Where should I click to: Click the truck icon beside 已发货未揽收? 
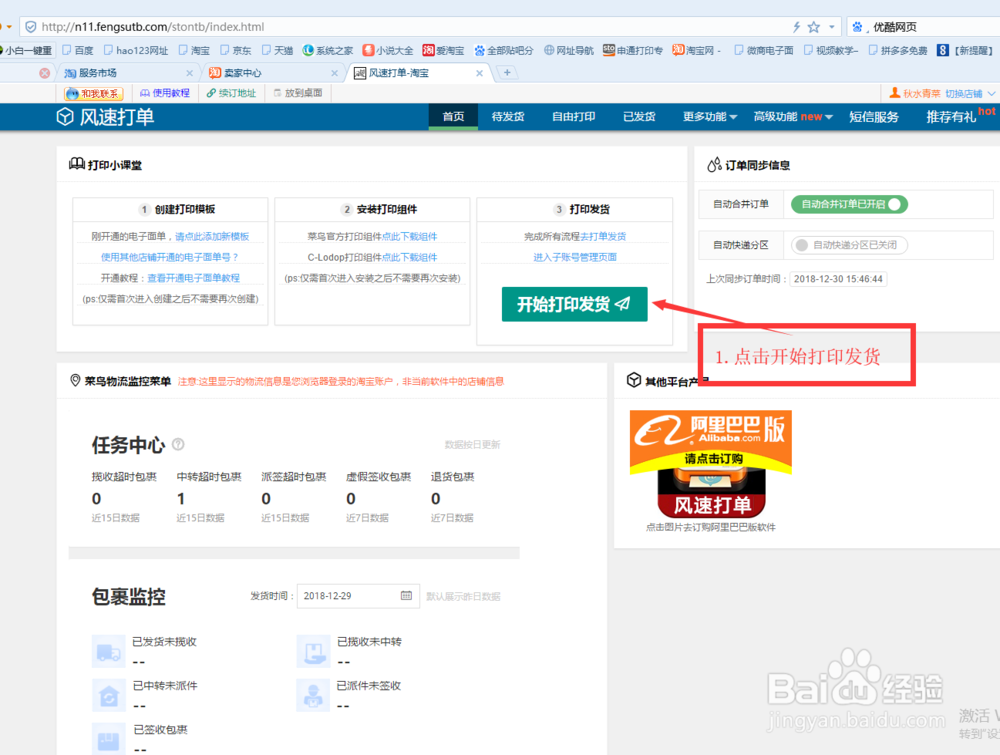[x=108, y=650]
